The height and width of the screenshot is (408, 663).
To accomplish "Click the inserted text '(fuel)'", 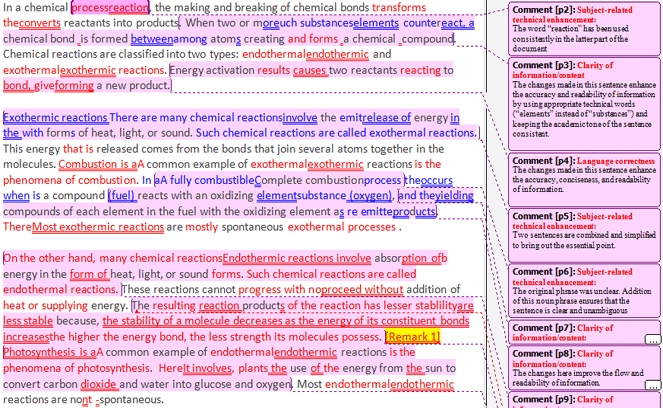I will point(122,196).
